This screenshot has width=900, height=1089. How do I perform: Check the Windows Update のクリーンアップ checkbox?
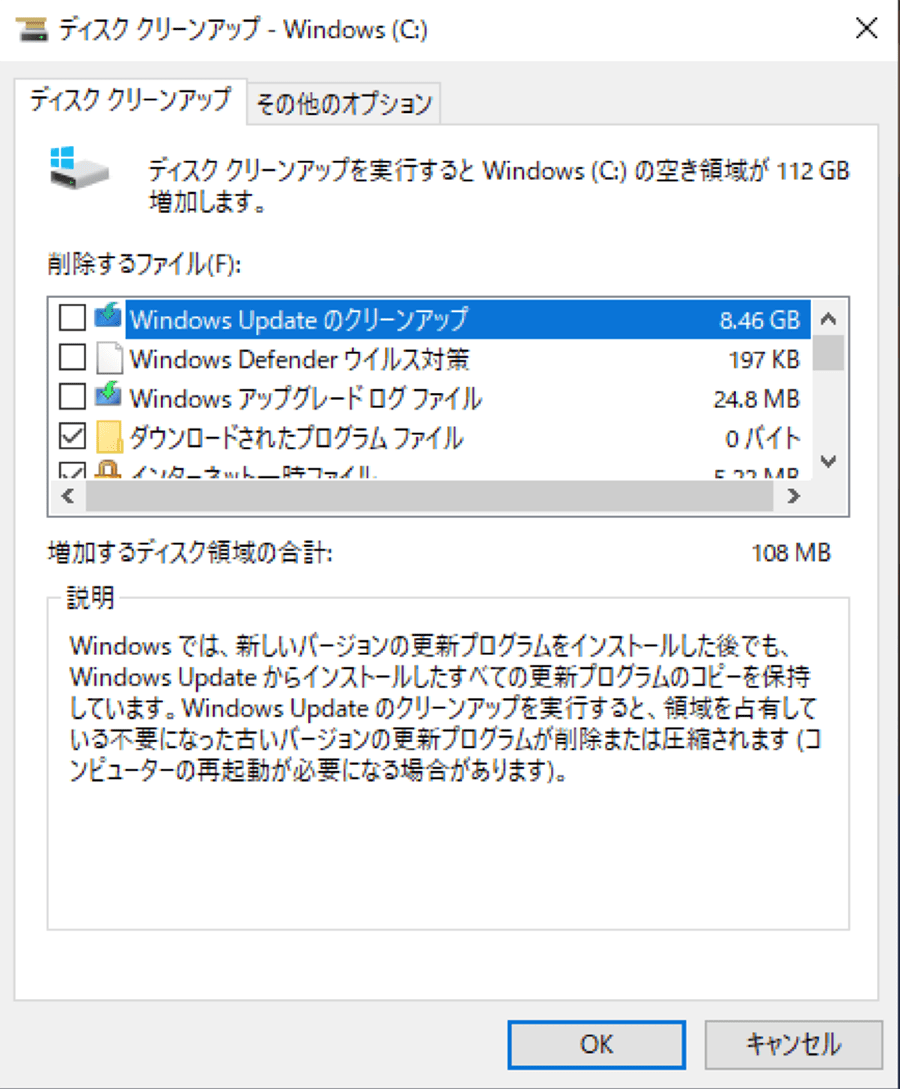(x=72, y=317)
